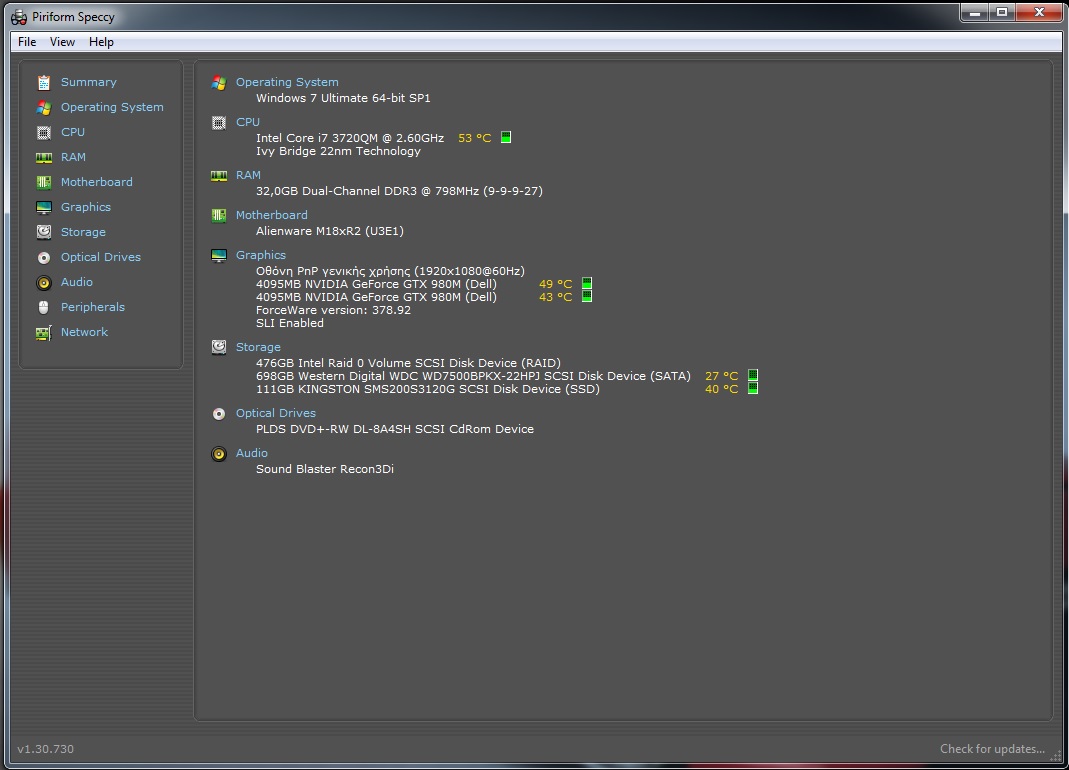
Task: Open the Peripherals section label in sidebar
Action: 93,307
